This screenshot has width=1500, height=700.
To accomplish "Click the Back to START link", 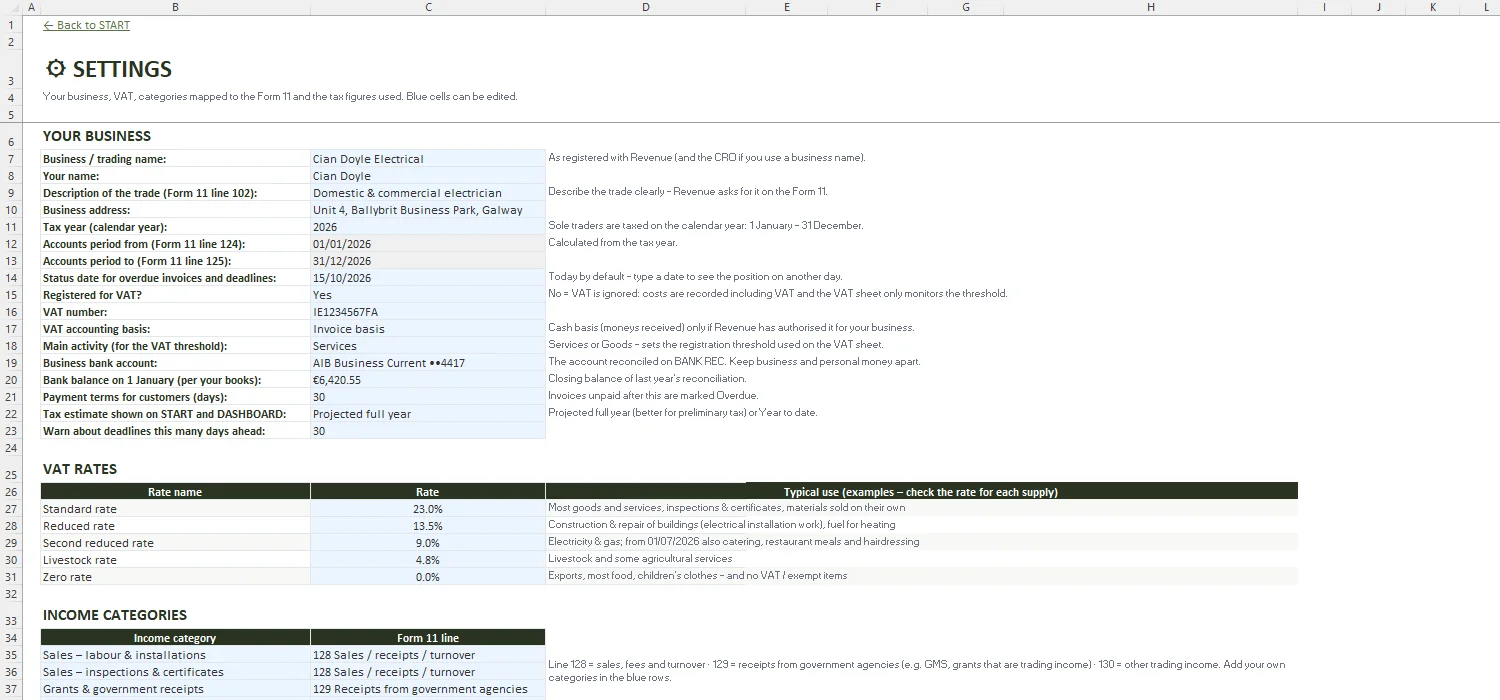I will [x=87, y=25].
